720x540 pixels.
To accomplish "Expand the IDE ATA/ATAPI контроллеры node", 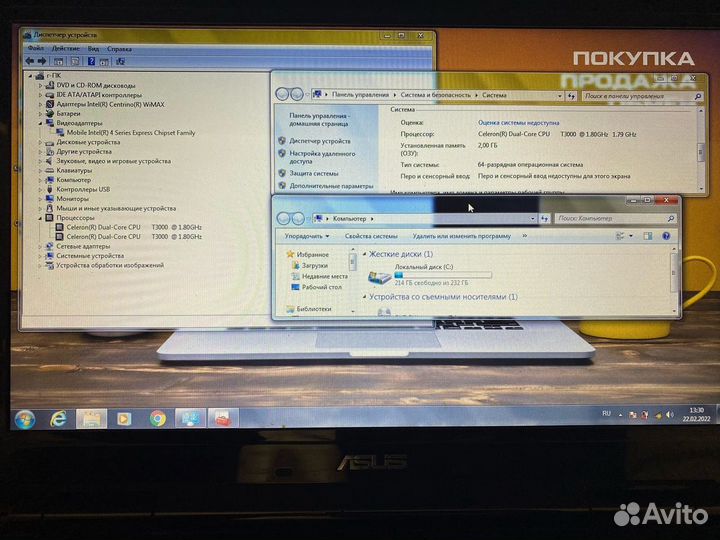I will 40,95.
